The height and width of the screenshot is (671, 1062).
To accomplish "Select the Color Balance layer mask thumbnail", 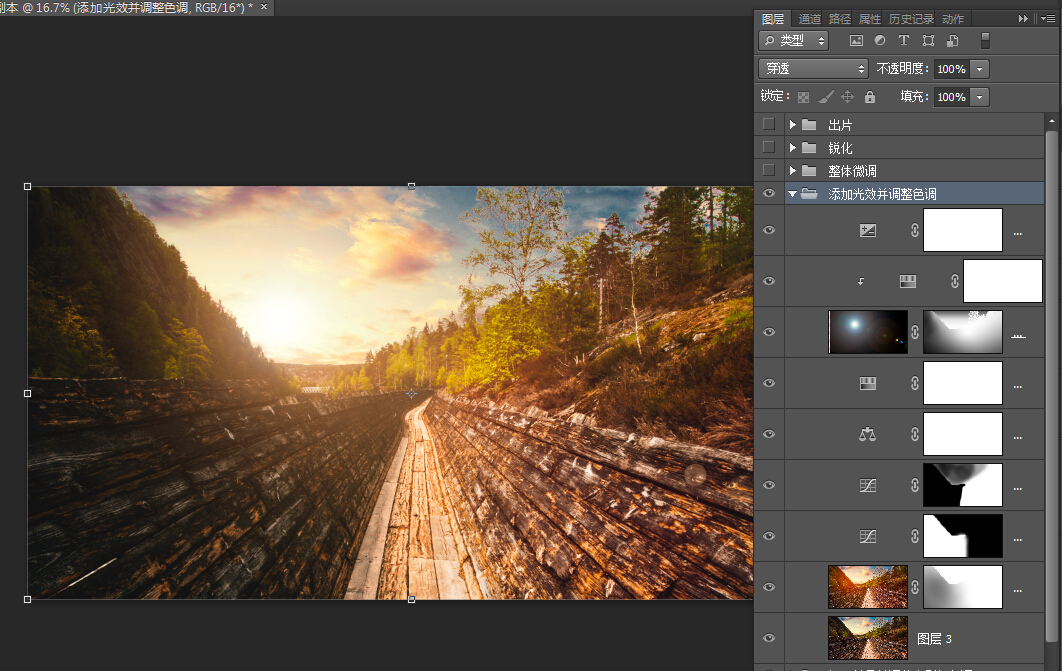I will point(962,434).
